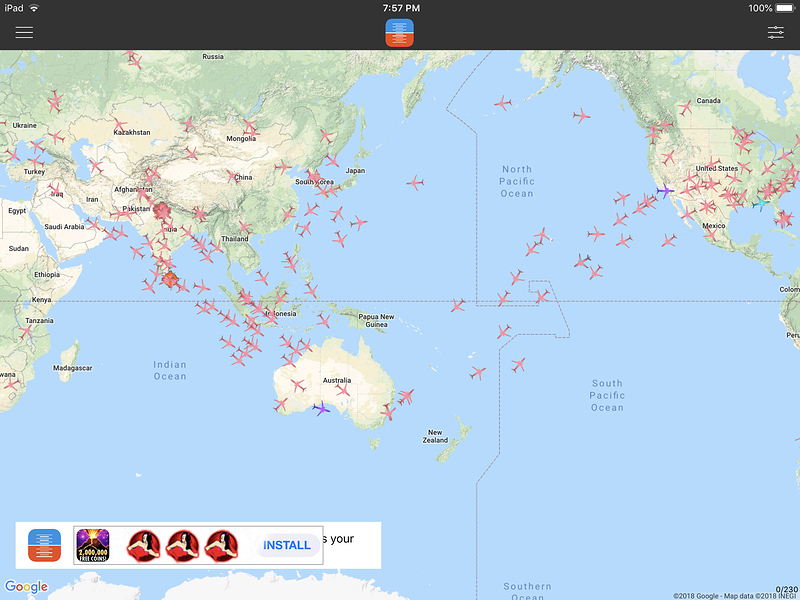Click the Indian Ocean label

pos(170,370)
